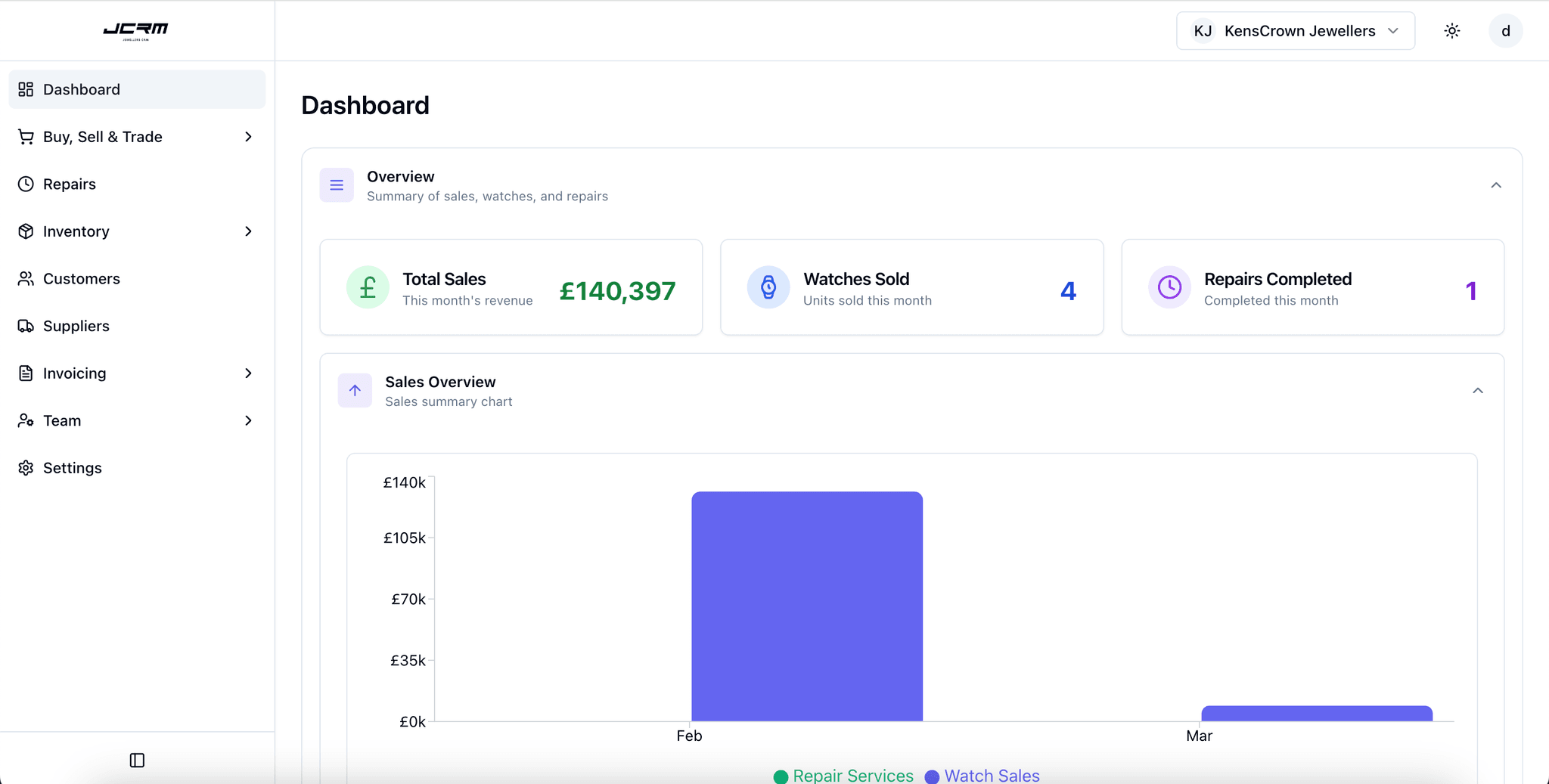
Task: Click the Repairs clock icon
Action: 26,184
